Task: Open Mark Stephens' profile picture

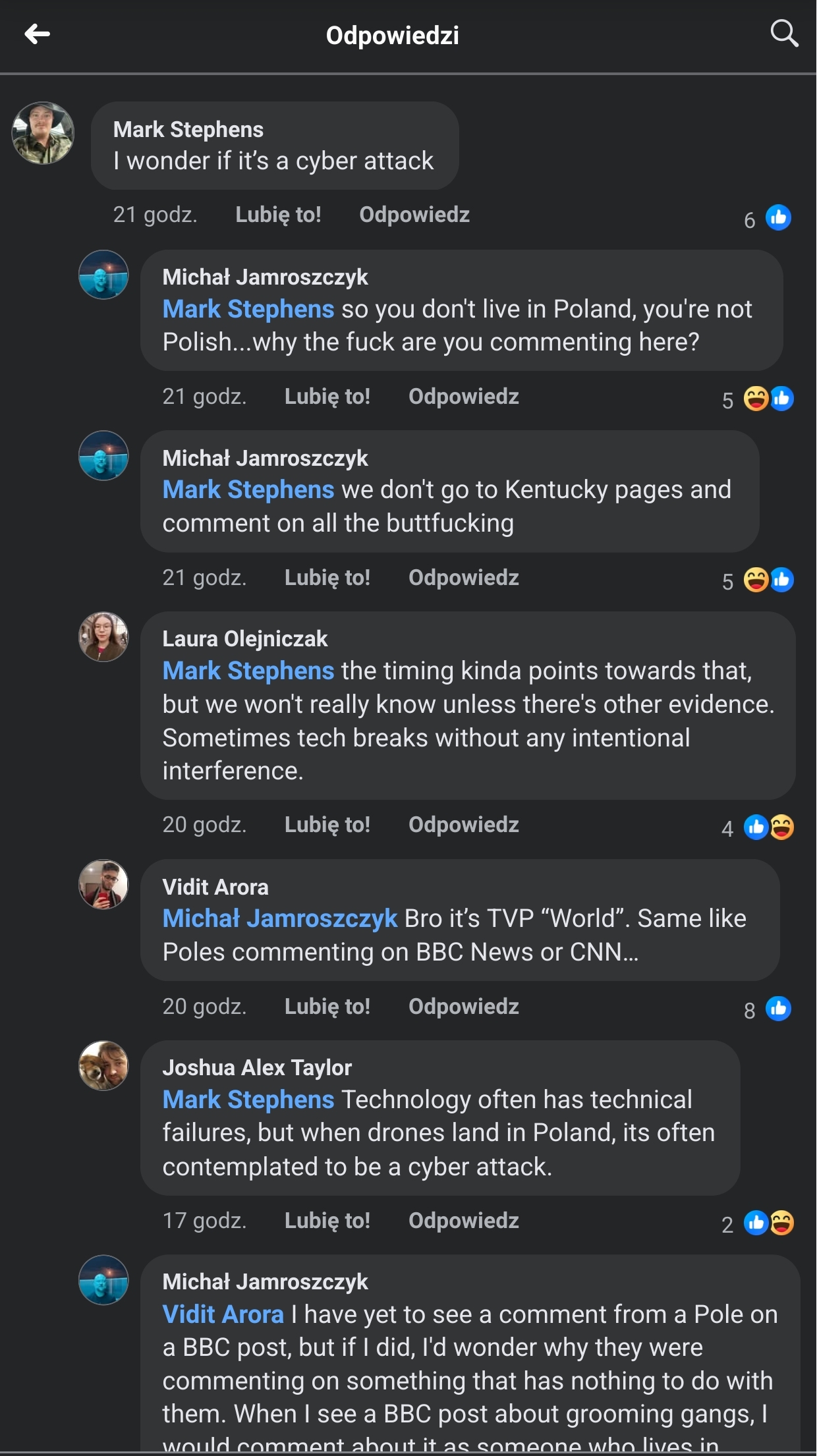Action: tap(43, 133)
